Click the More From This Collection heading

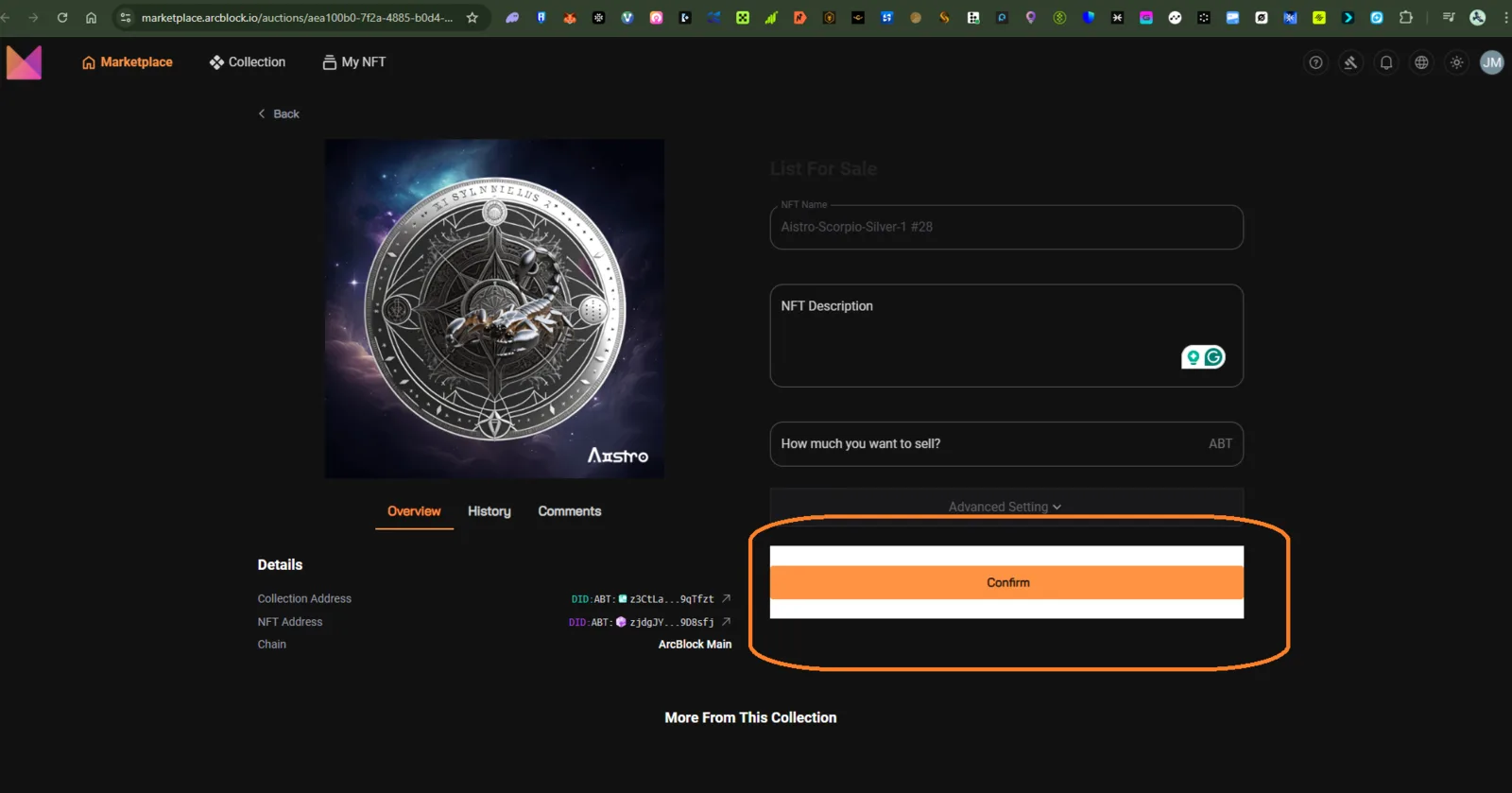point(750,717)
